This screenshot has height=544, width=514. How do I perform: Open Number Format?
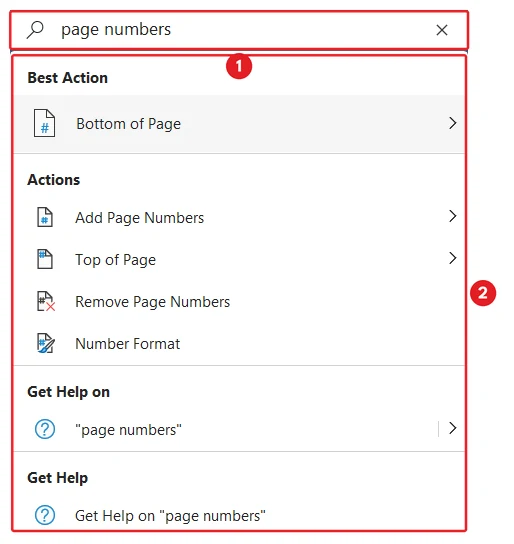click(239, 343)
